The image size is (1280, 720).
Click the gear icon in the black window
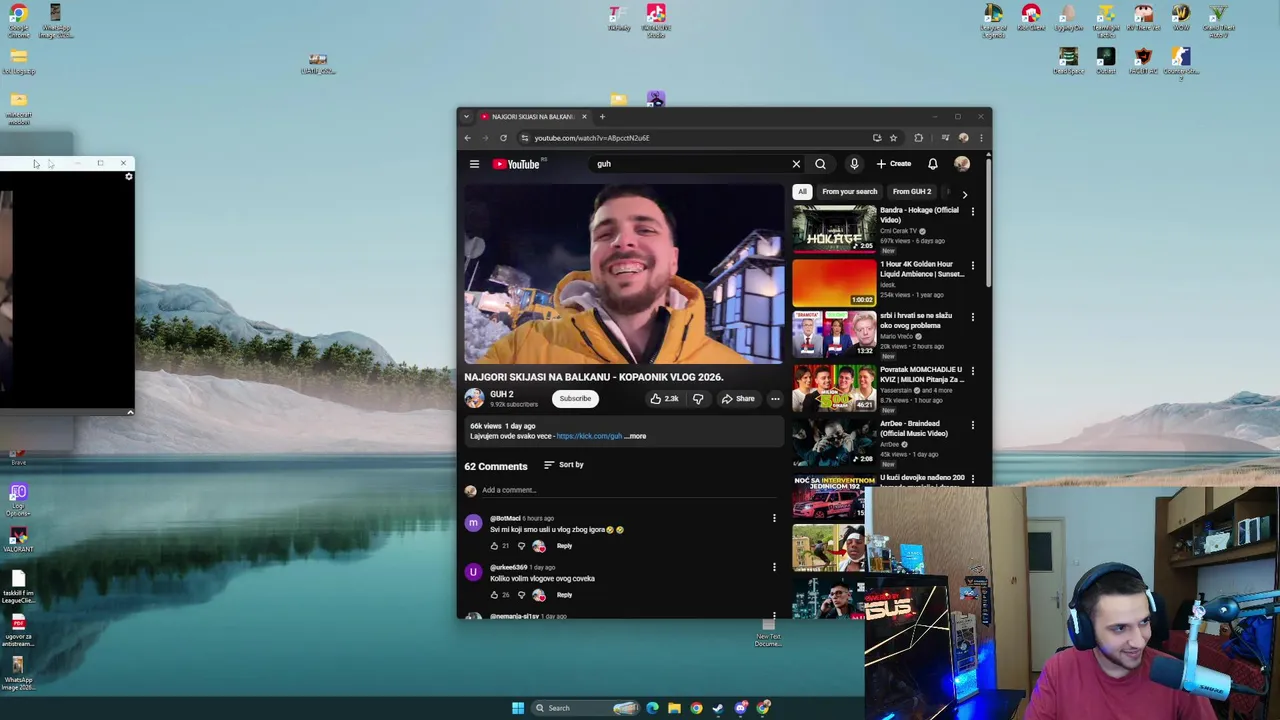click(x=128, y=177)
